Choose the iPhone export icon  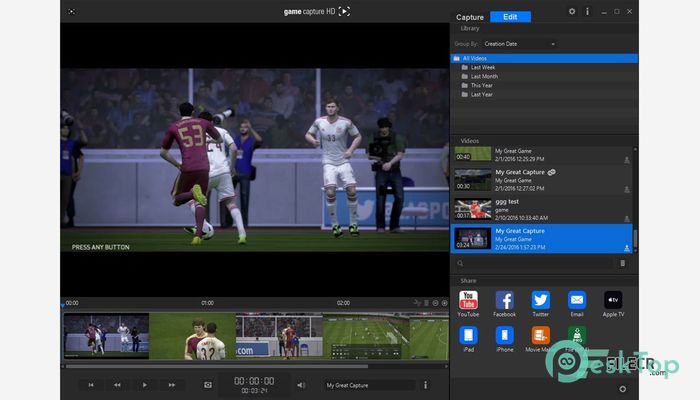504,336
